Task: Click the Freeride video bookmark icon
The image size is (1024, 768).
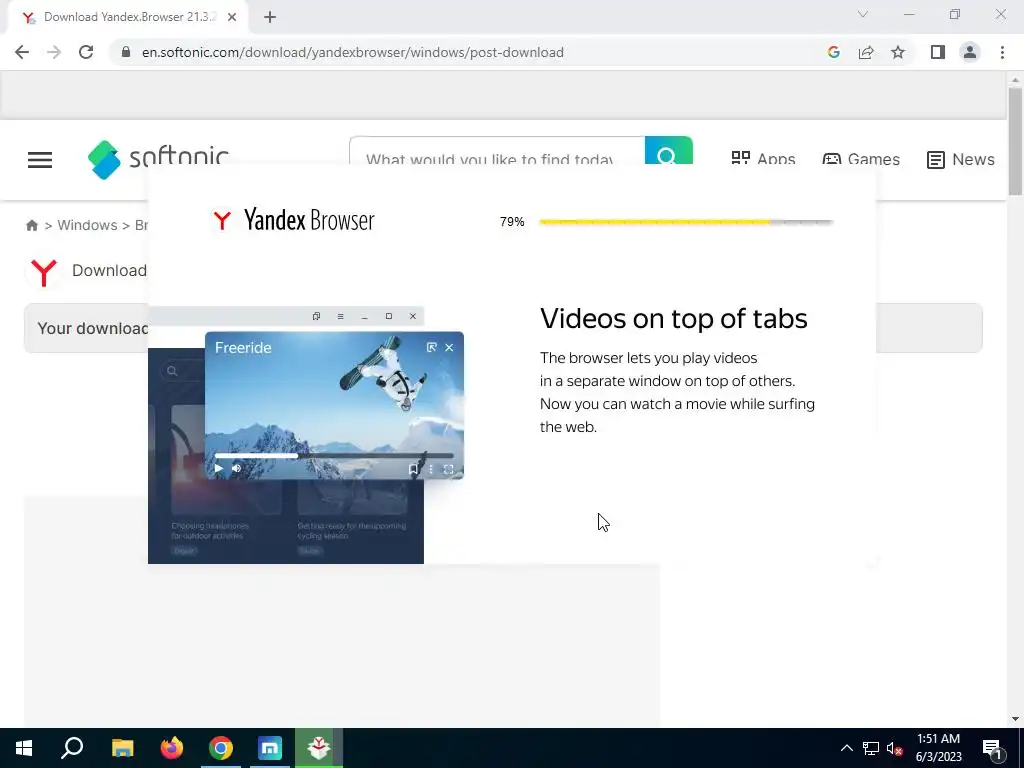Action: tap(413, 469)
